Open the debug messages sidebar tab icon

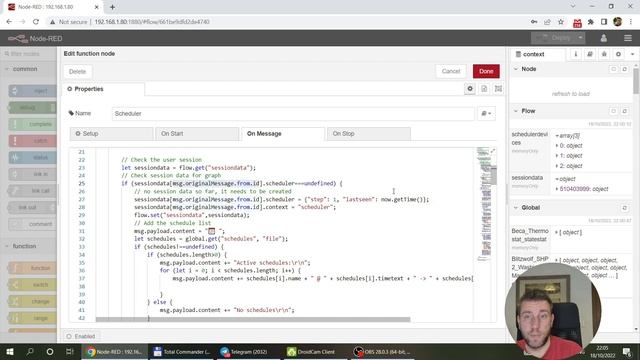tap(604, 54)
